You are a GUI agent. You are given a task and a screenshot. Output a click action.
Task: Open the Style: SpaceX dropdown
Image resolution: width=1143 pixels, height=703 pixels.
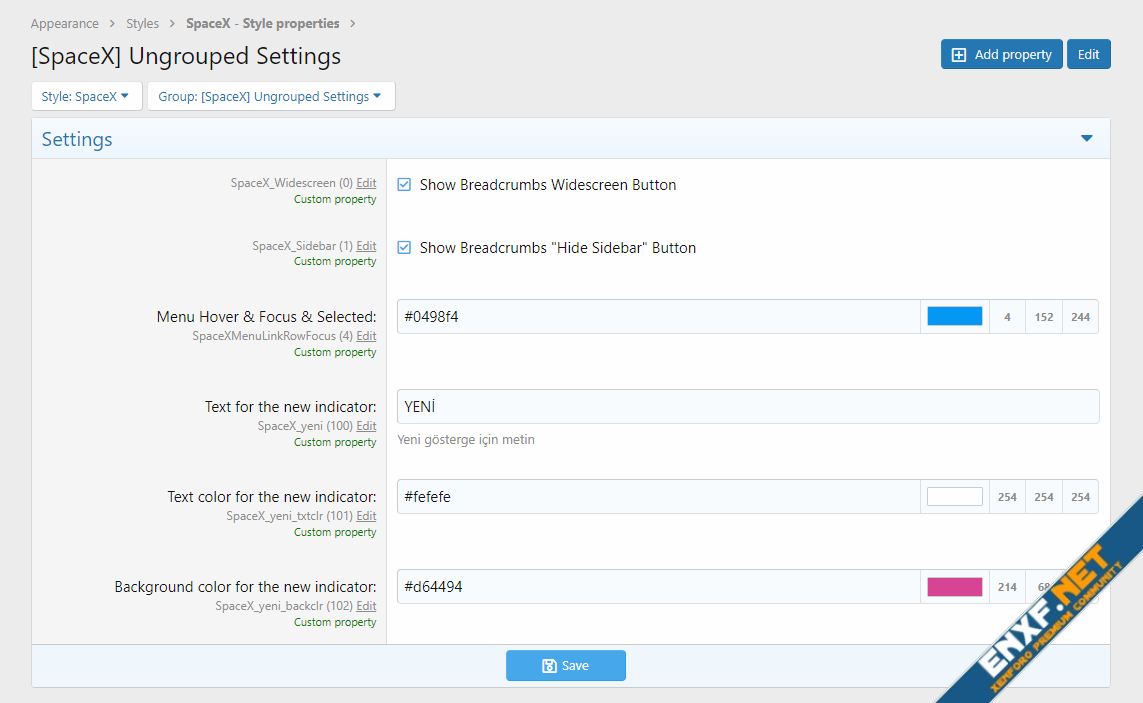[x=86, y=97]
